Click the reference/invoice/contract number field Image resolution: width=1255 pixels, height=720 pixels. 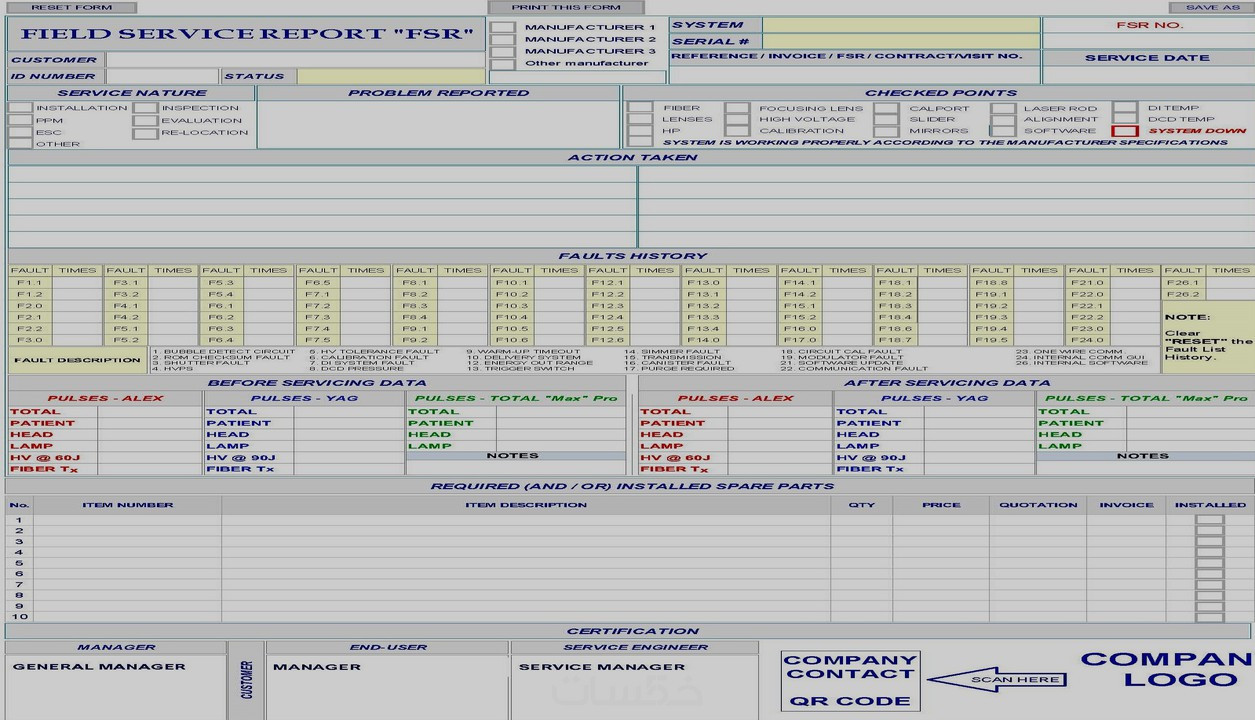[855, 74]
